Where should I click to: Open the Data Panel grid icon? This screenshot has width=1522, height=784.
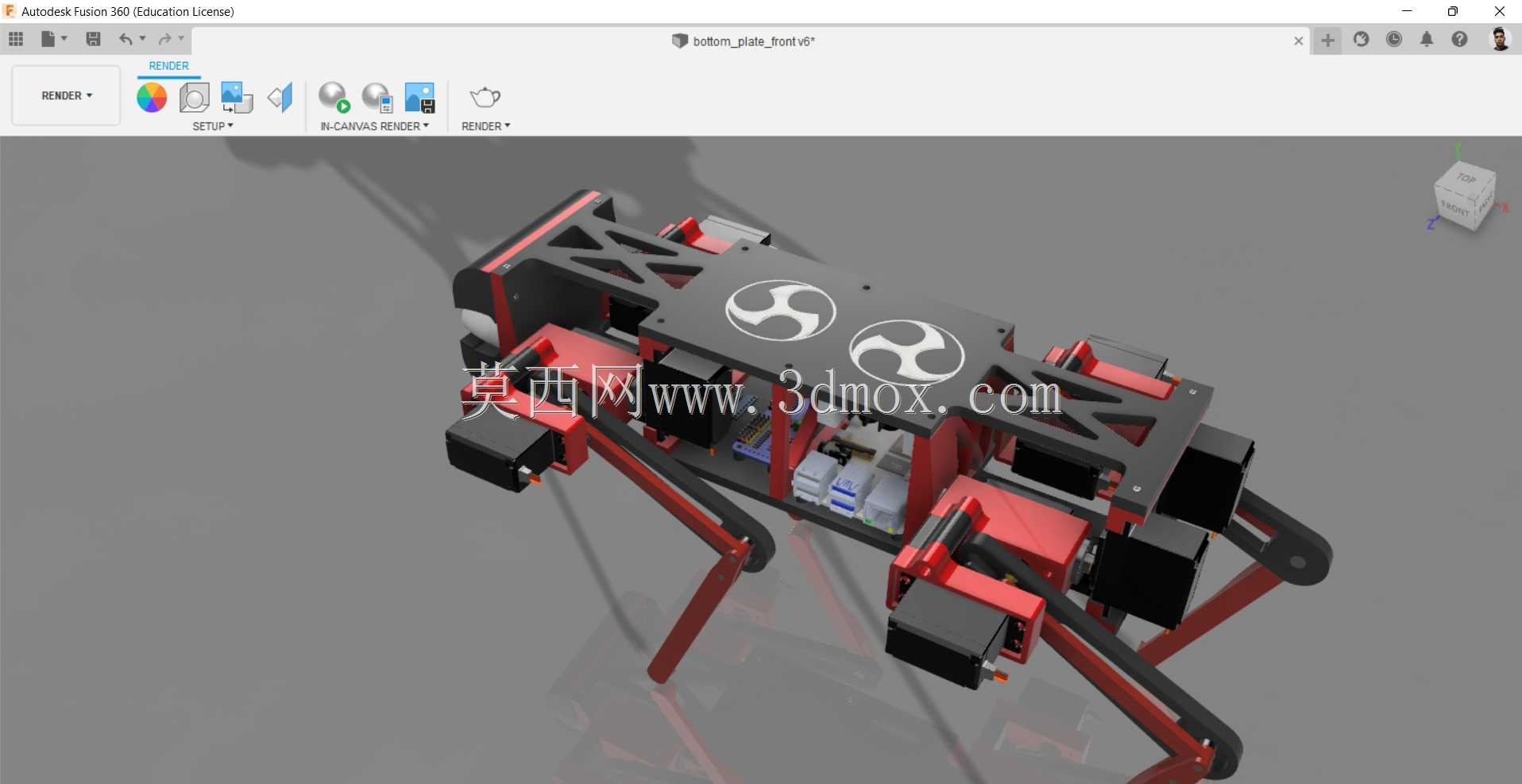click(16, 39)
